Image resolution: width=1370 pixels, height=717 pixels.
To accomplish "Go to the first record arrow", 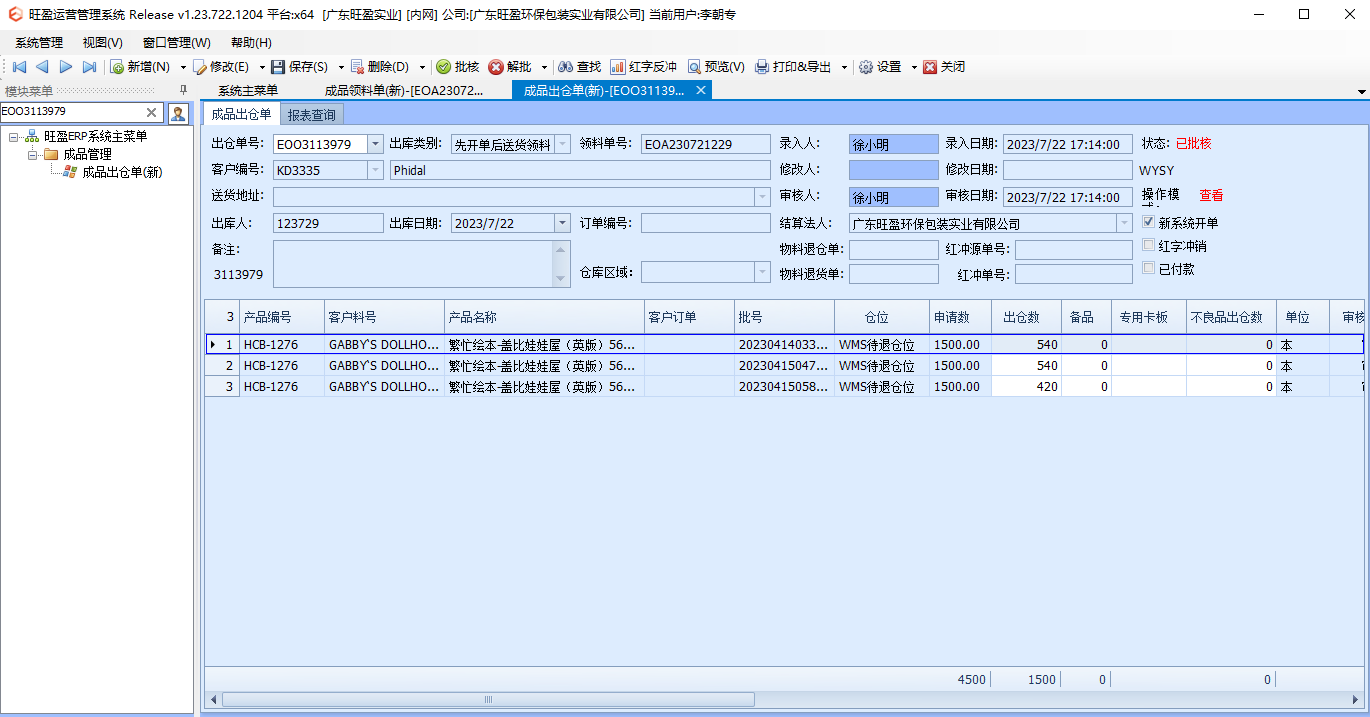I will 19,67.
